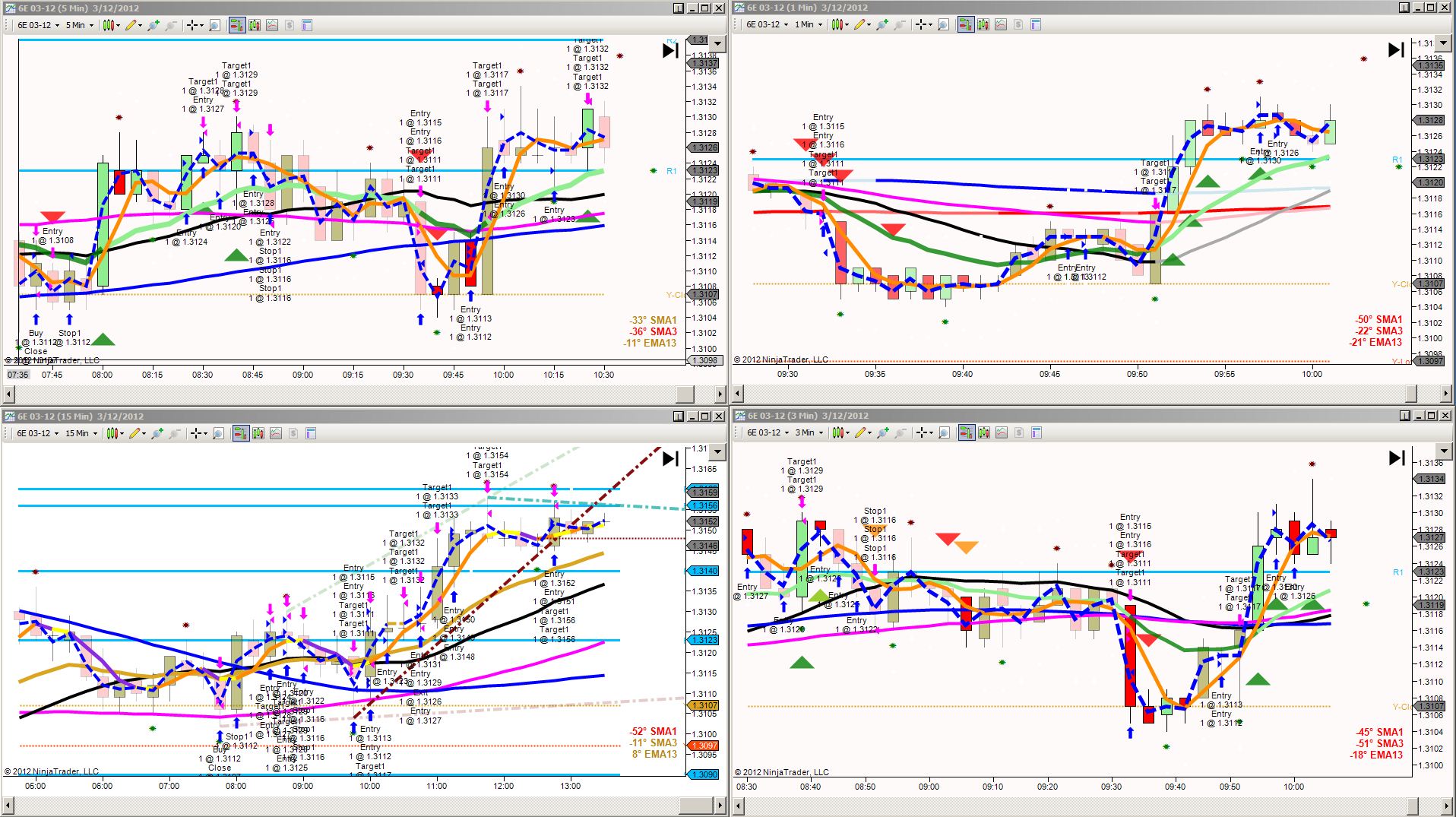Image resolution: width=1456 pixels, height=817 pixels.
Task: Click scroll-left arrow of 15 Min chart scrollbar
Action: (9, 805)
